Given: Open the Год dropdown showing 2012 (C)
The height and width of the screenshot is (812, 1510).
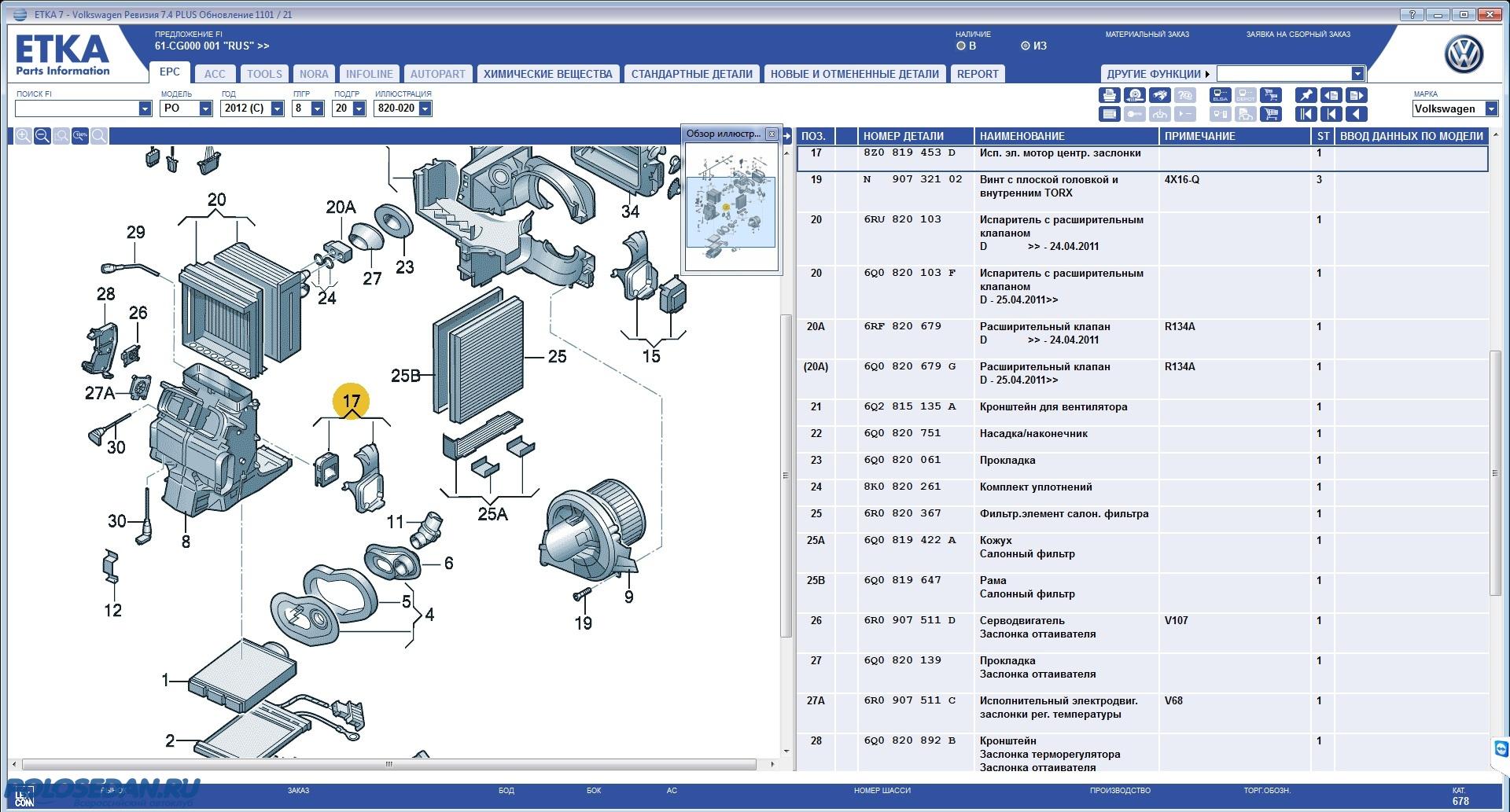Looking at the screenshot, I should point(277,108).
